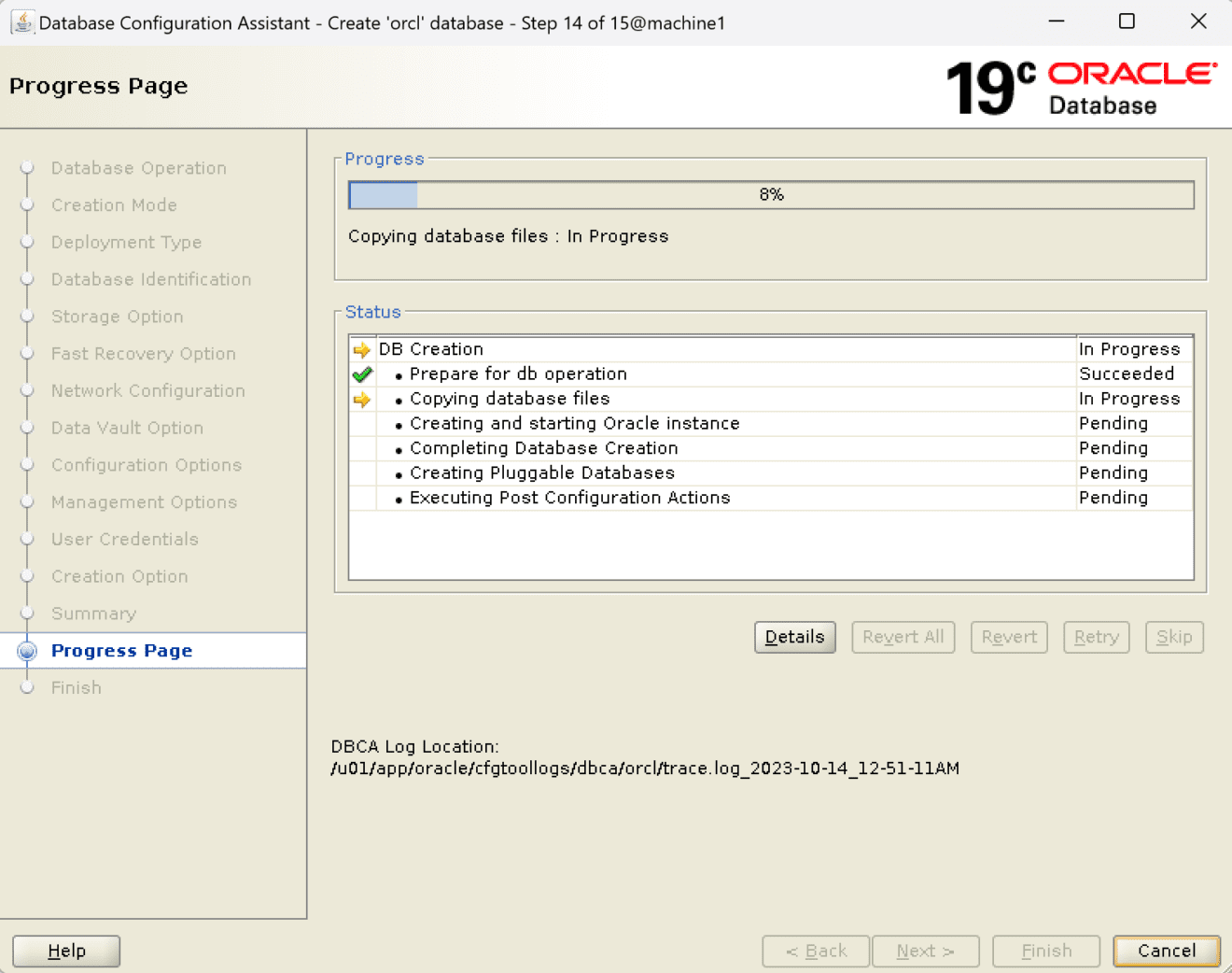Screen dimensions: 1232x973
Task: Click the Finish step circle in sidebar
Action: coord(26,687)
